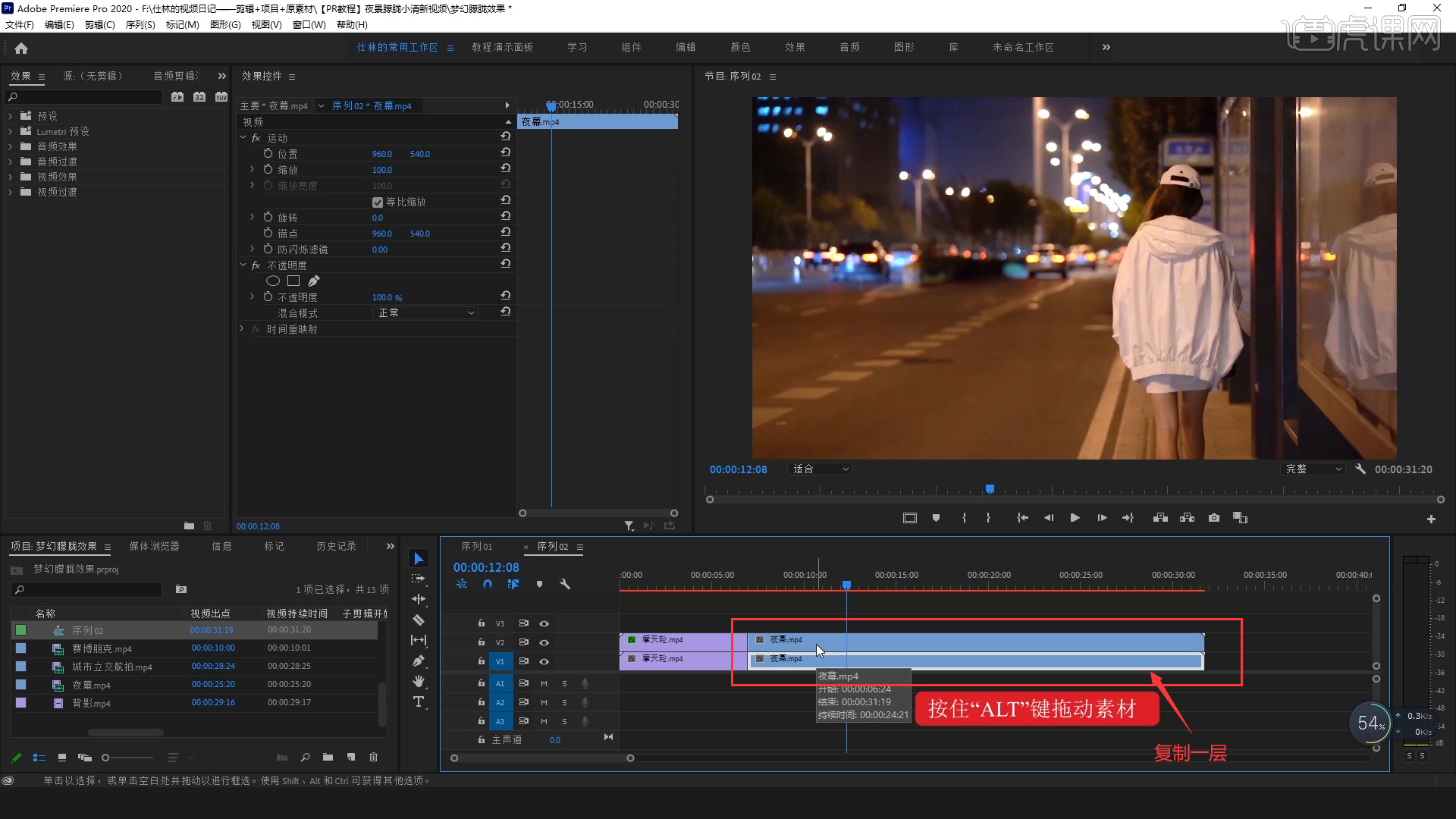Screen dimensions: 1456x819
Task: Step forward one frame in Program monitor
Action: click(1102, 518)
